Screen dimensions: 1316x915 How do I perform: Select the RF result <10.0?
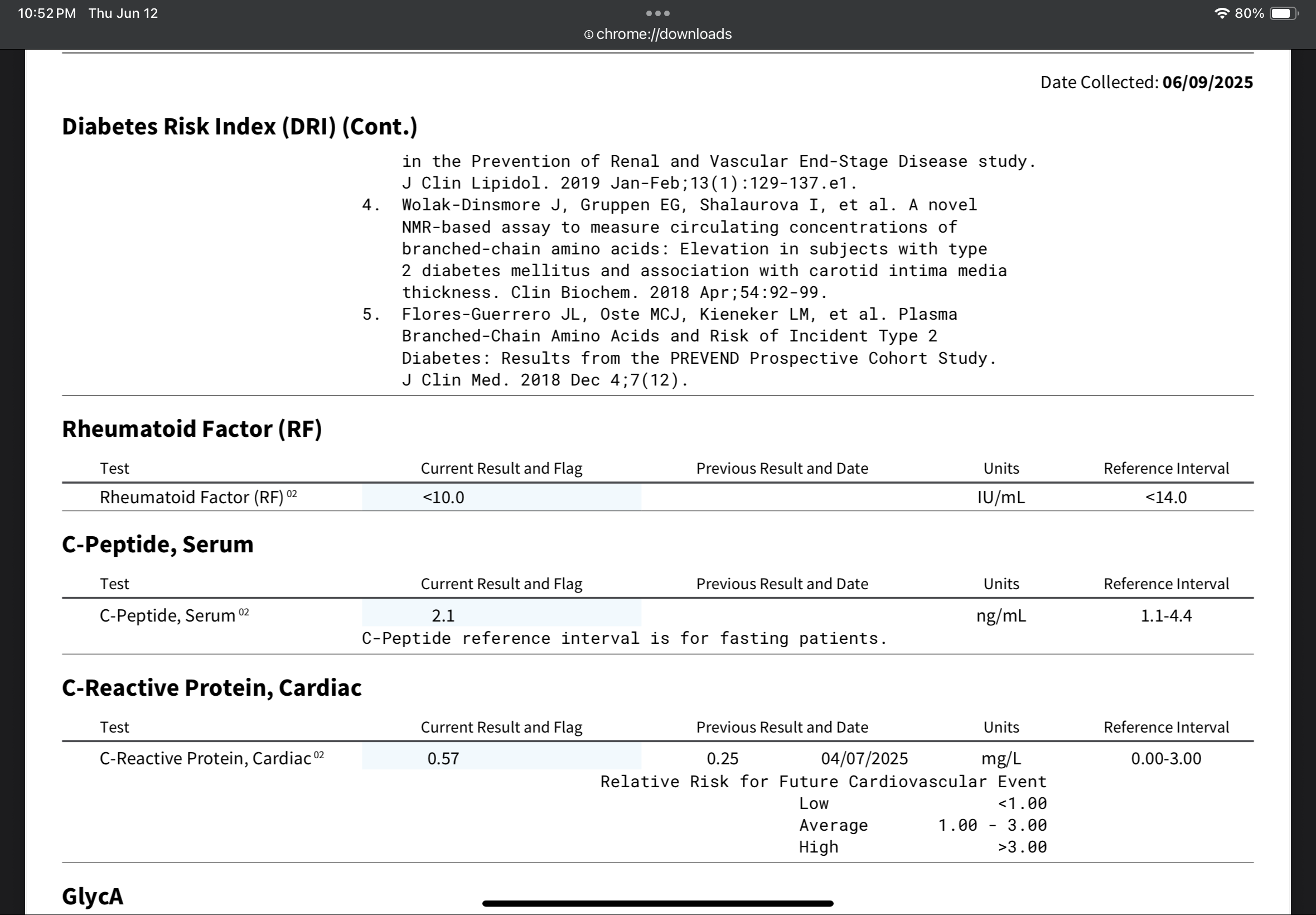443,497
